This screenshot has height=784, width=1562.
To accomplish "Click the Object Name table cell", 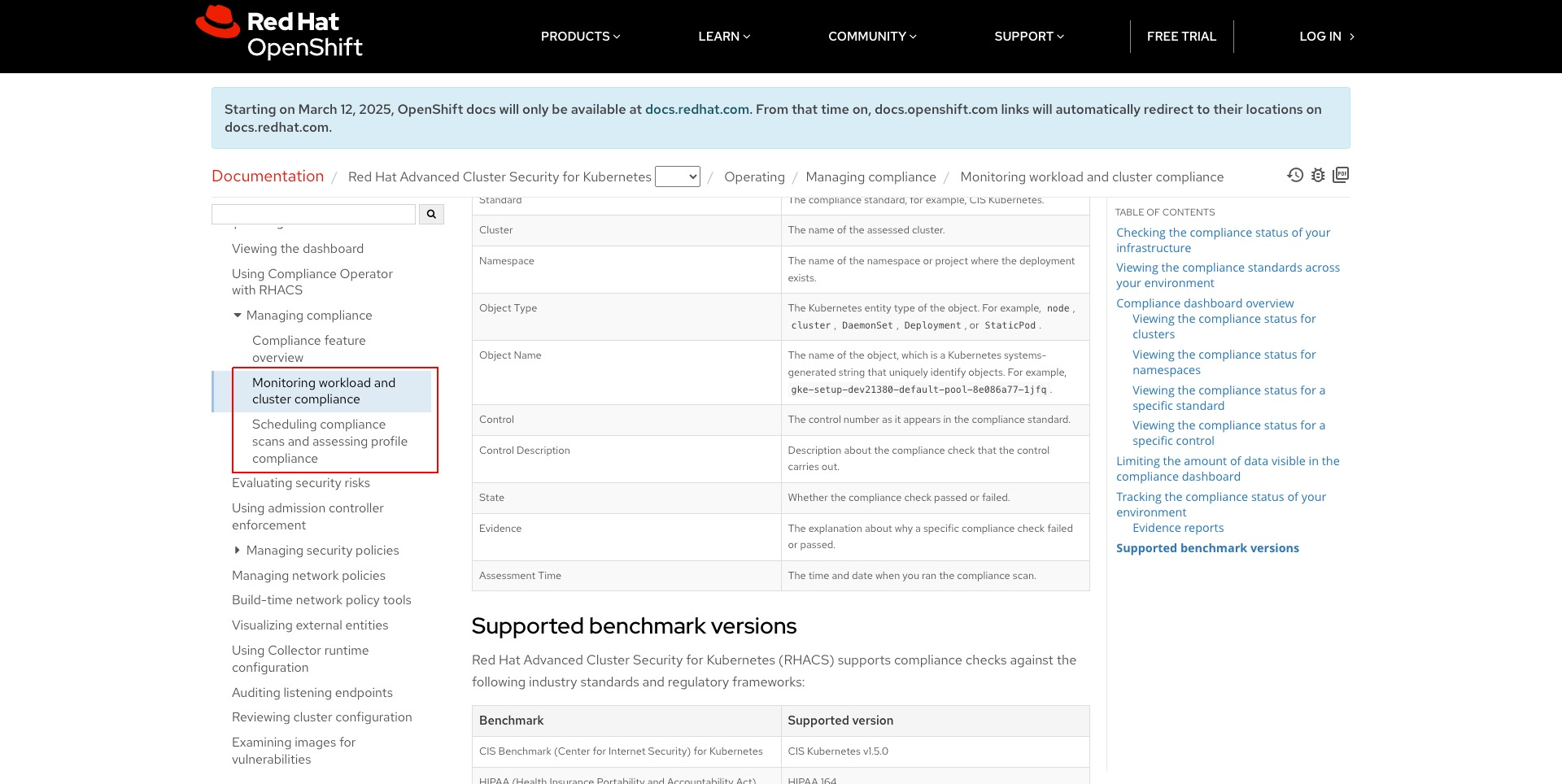I will pos(626,372).
